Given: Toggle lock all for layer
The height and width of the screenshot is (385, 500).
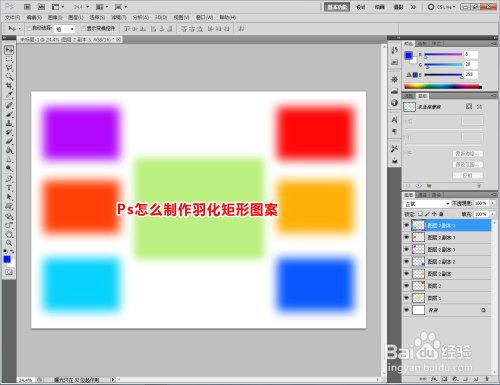Looking at the screenshot, I should pyautogui.click(x=441, y=214).
